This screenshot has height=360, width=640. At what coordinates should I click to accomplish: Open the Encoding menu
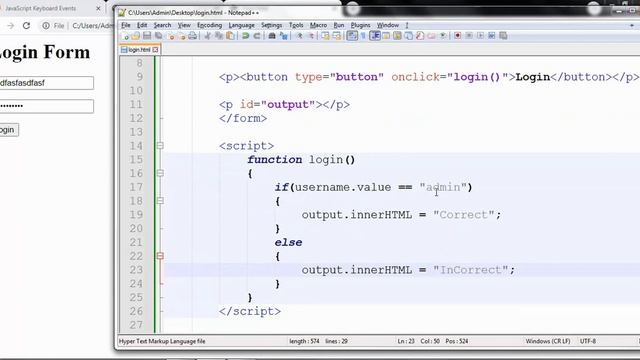(x=209, y=25)
